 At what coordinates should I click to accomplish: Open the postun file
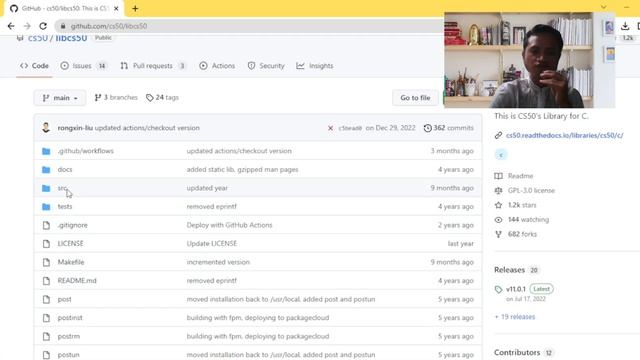point(69,355)
